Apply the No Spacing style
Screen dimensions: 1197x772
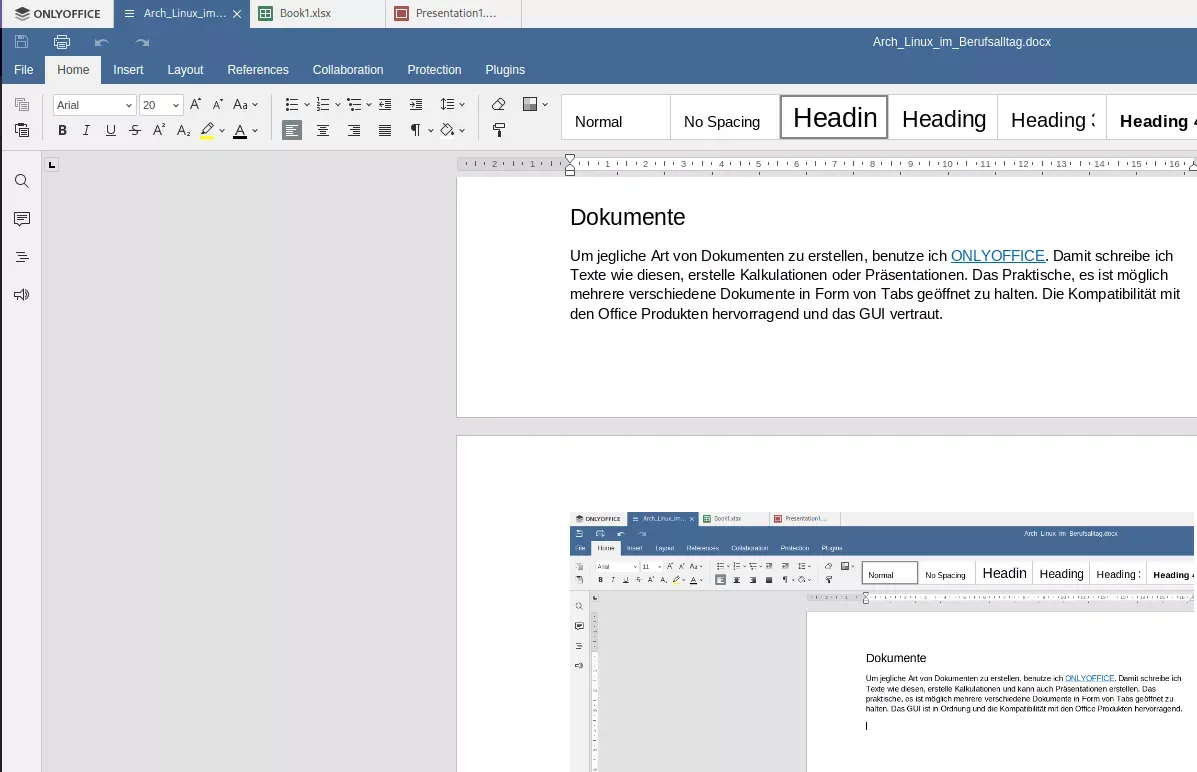click(721, 118)
